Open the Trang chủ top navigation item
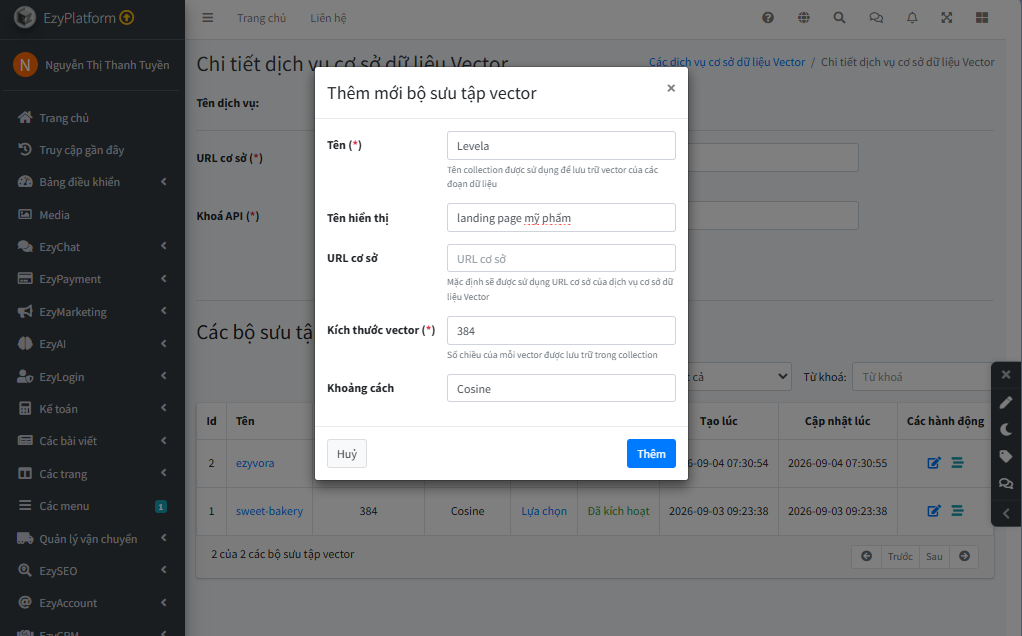Viewport: 1022px width, 636px height. 261,18
